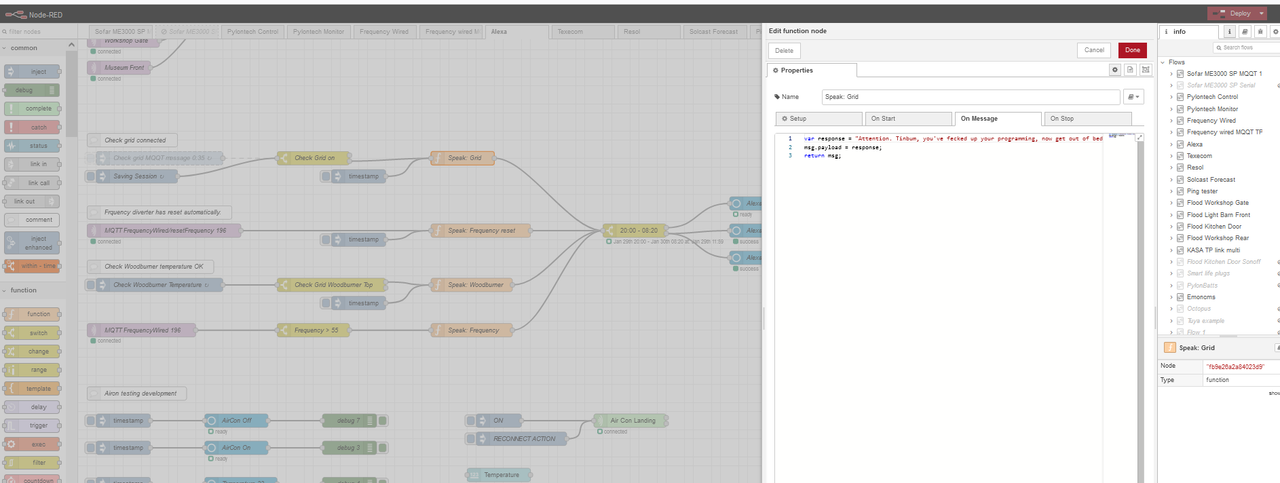Switch to the On Start tab
Screen dimensions: 1280x483
(906, 118)
